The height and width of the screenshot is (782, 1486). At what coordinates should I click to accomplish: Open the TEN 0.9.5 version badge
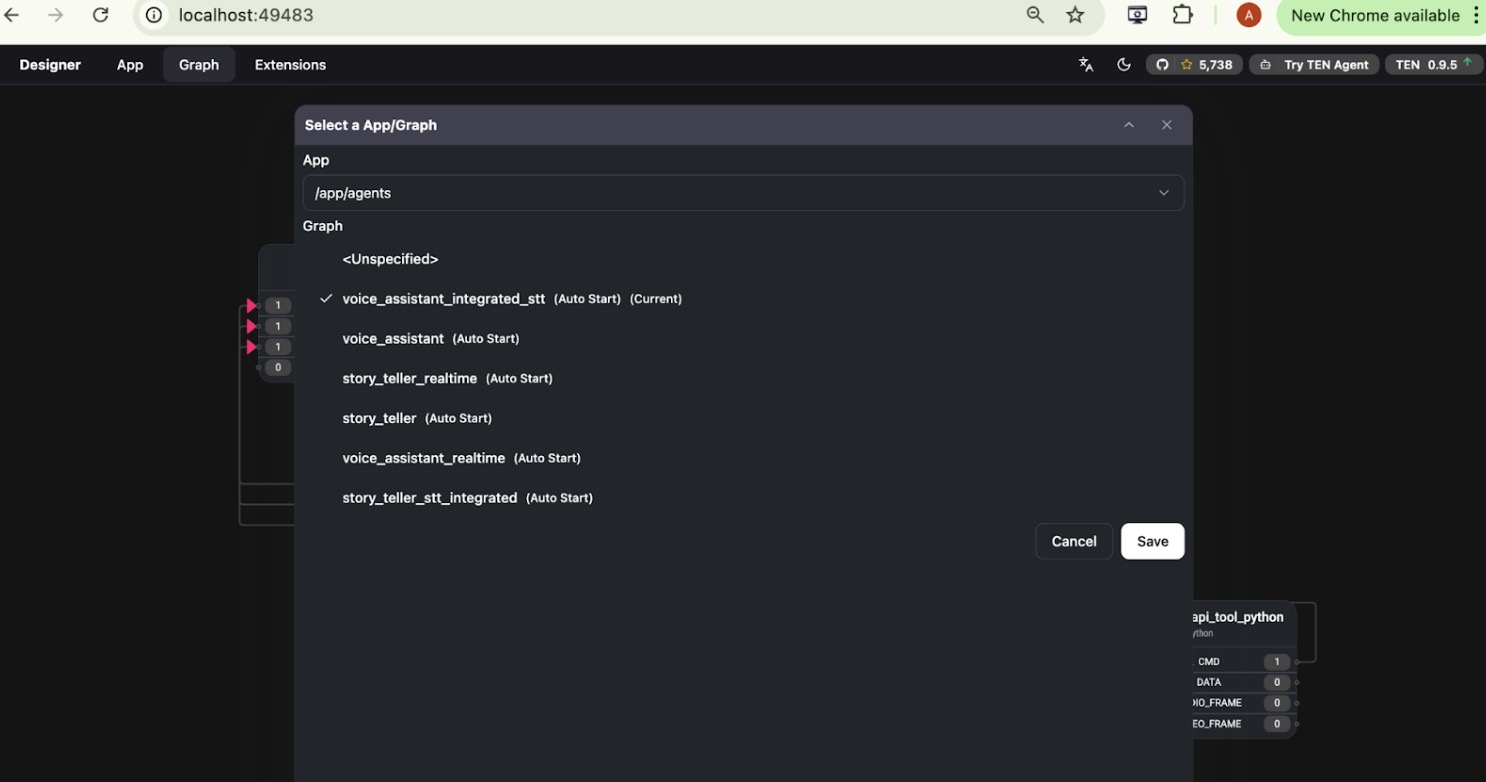pyautogui.click(x=1433, y=65)
